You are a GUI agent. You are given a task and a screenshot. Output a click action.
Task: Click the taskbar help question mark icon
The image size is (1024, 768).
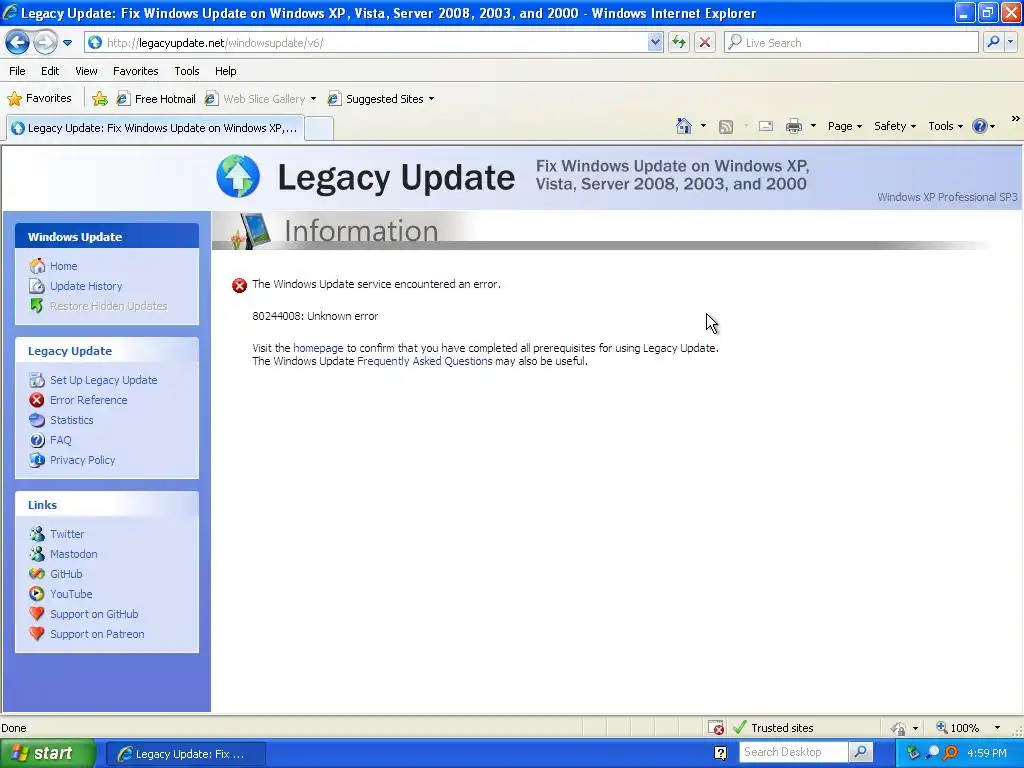click(x=720, y=753)
